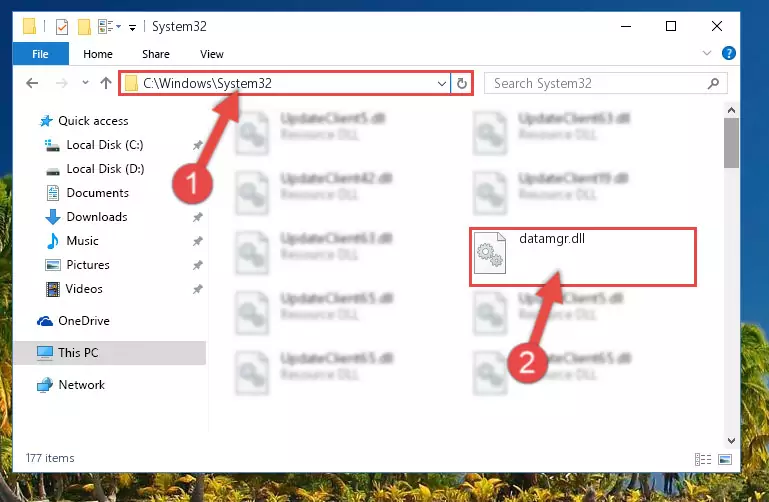
Task: Open Music in the navigation pane
Action: point(82,241)
